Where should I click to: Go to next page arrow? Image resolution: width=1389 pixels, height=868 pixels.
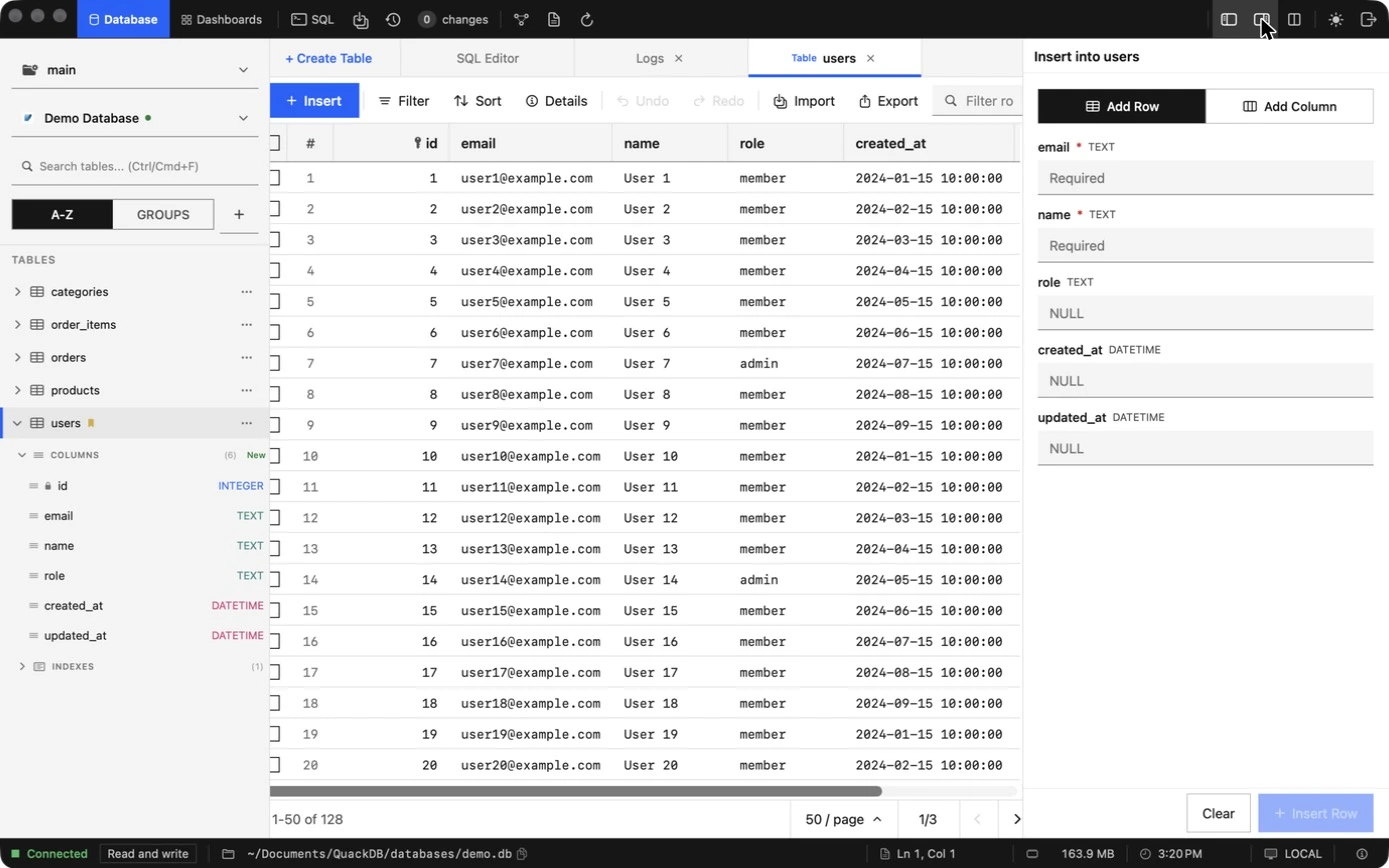(1016, 819)
